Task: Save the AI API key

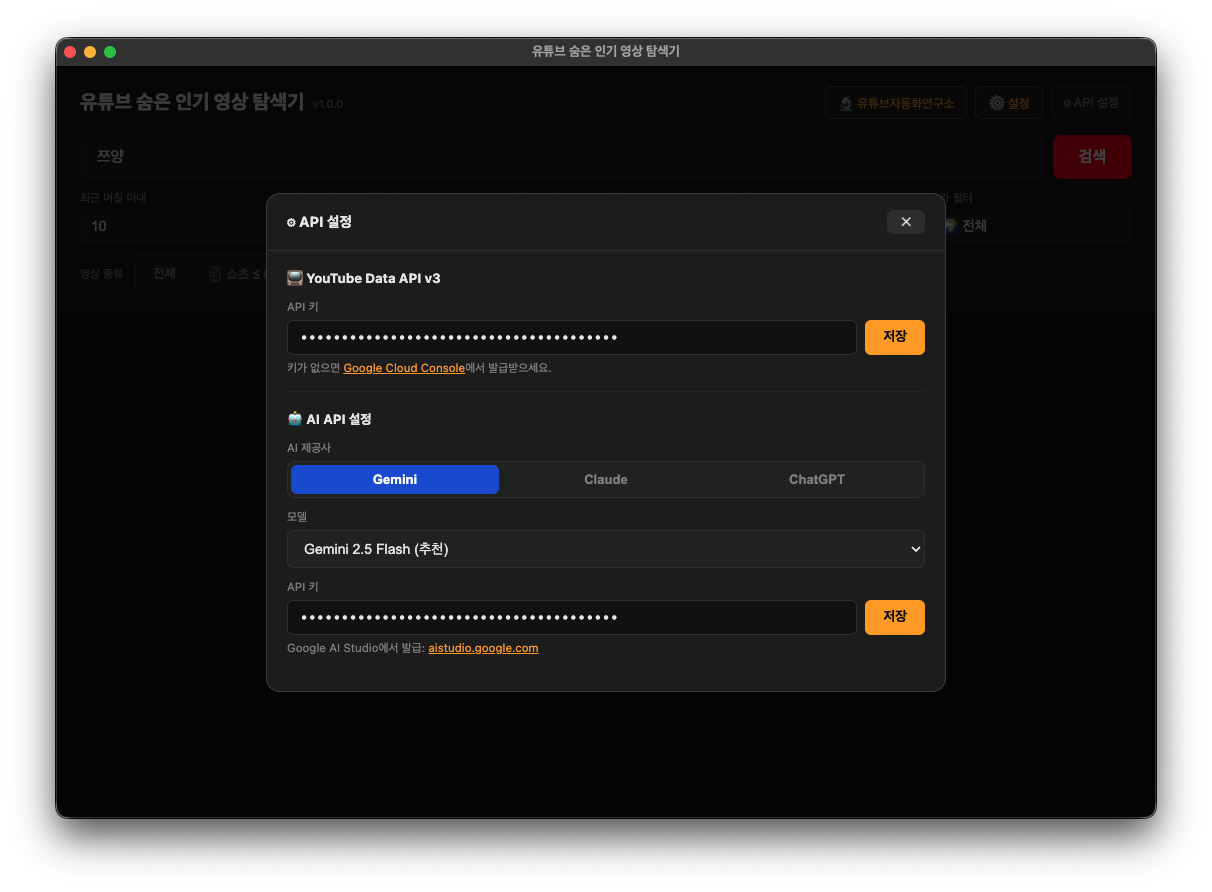Action: (894, 617)
